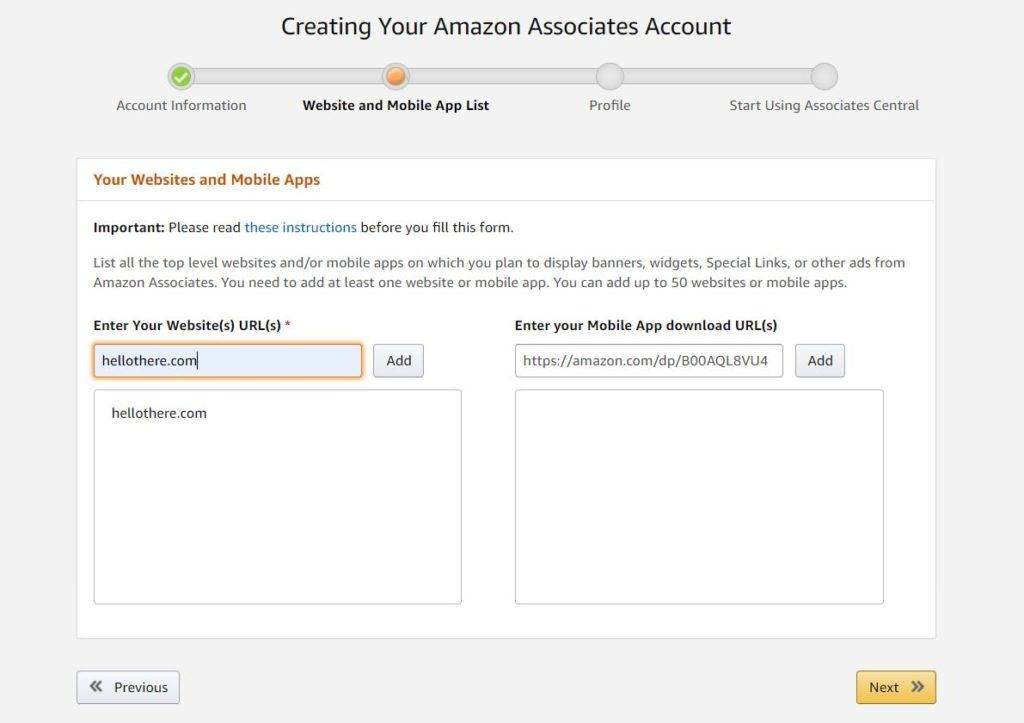Go to the Profile step label

[609, 105]
